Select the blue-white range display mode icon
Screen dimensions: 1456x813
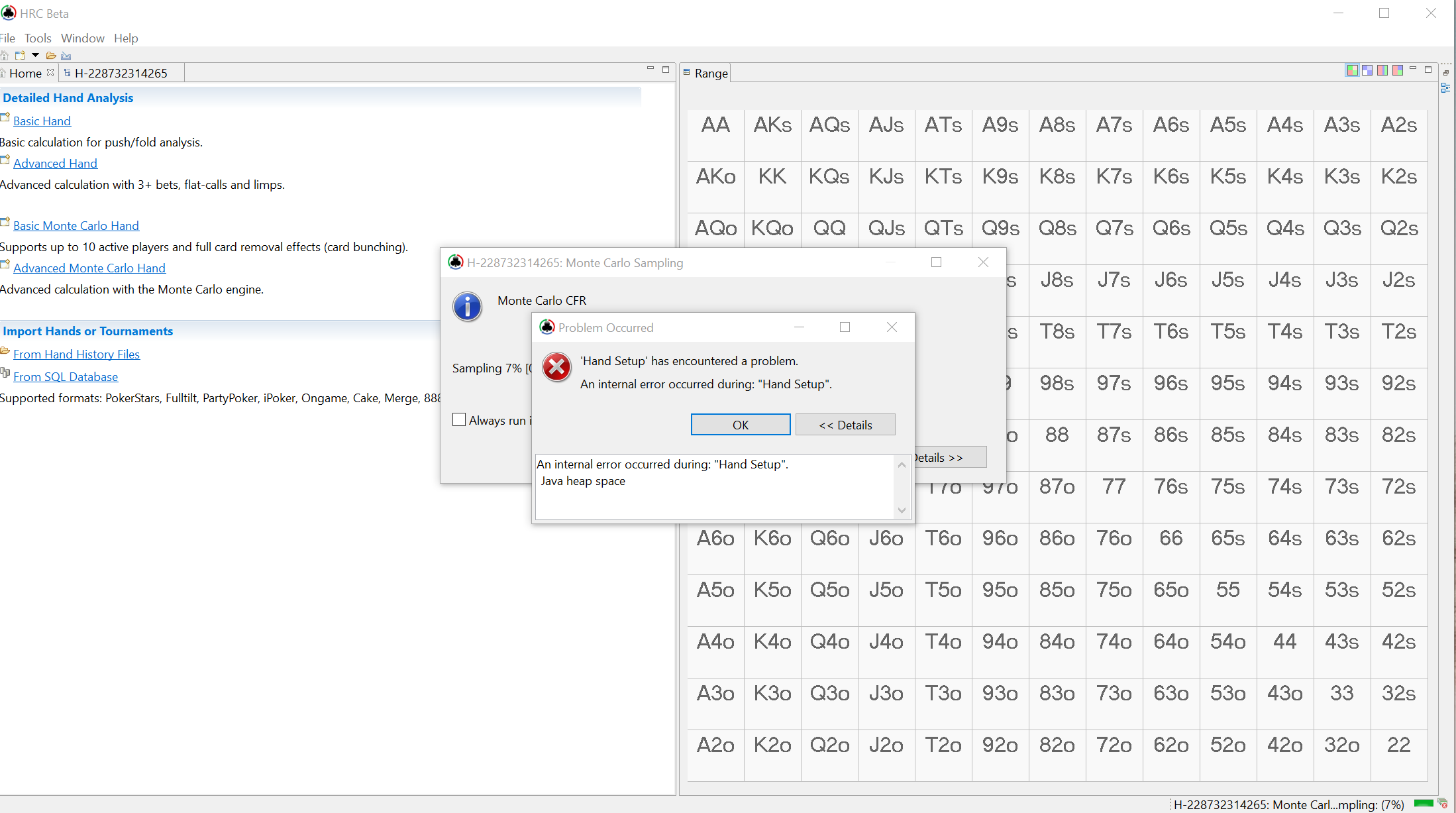pos(1367,70)
